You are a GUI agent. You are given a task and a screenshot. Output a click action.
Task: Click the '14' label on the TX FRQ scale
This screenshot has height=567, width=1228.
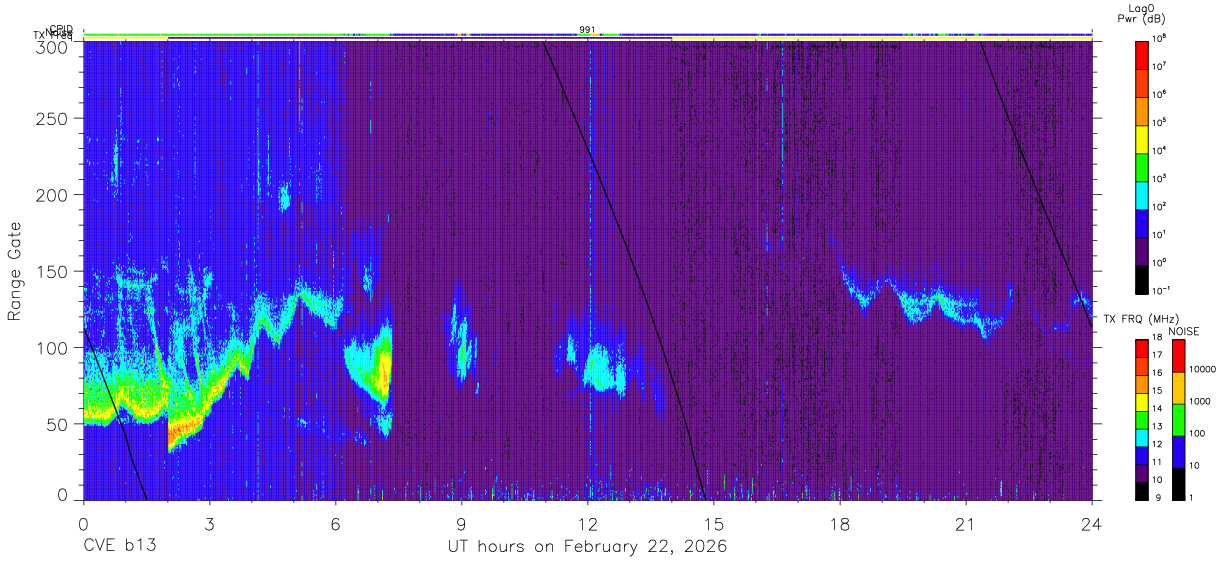click(1157, 409)
